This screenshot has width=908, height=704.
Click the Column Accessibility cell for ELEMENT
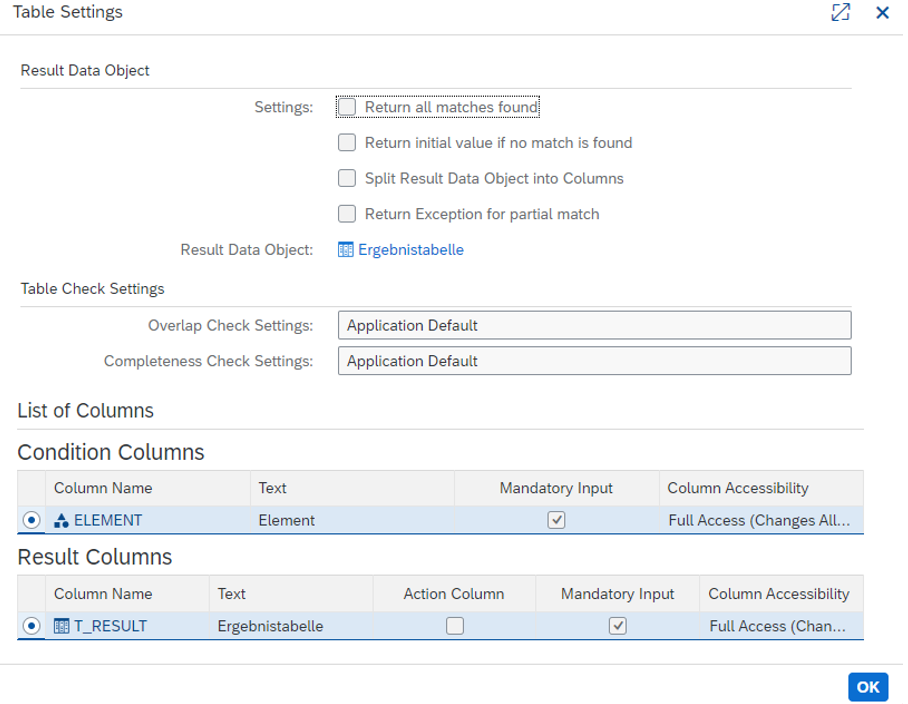(x=758, y=520)
